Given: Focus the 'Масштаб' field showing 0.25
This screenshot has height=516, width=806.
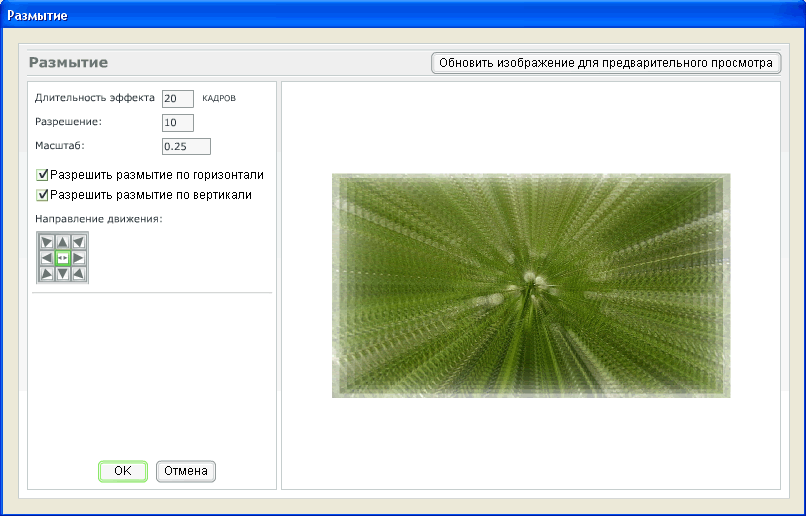Looking at the screenshot, I should (186, 146).
